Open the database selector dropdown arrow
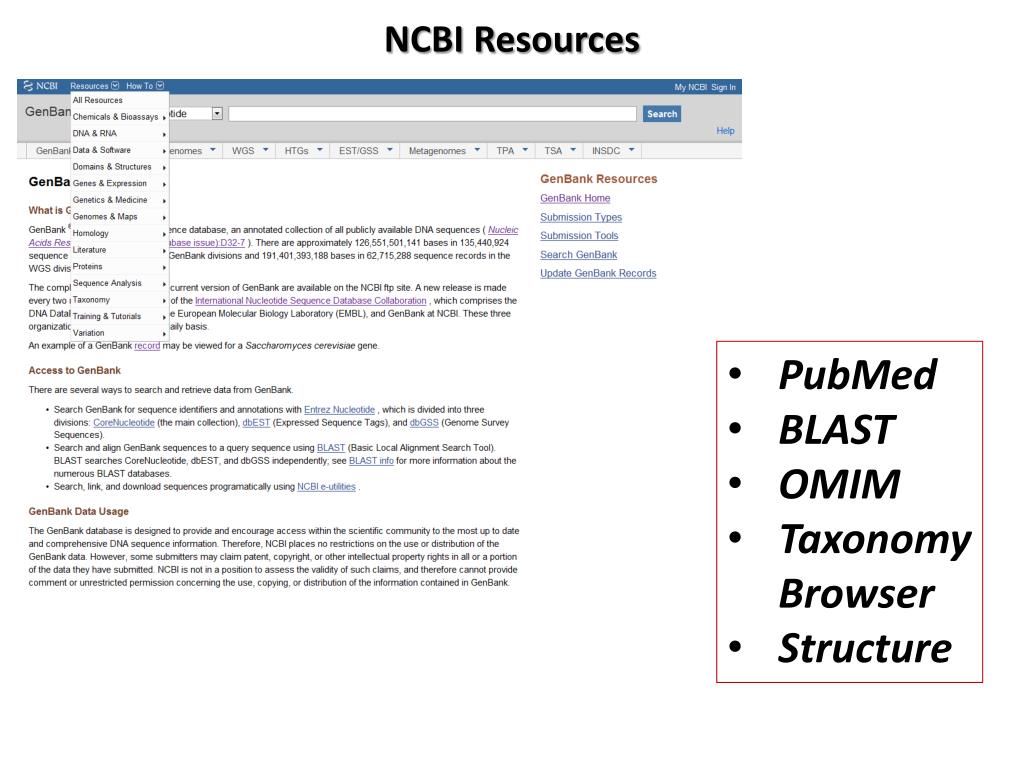Screen dimensions: 1024x768 pyautogui.click(x=217, y=114)
